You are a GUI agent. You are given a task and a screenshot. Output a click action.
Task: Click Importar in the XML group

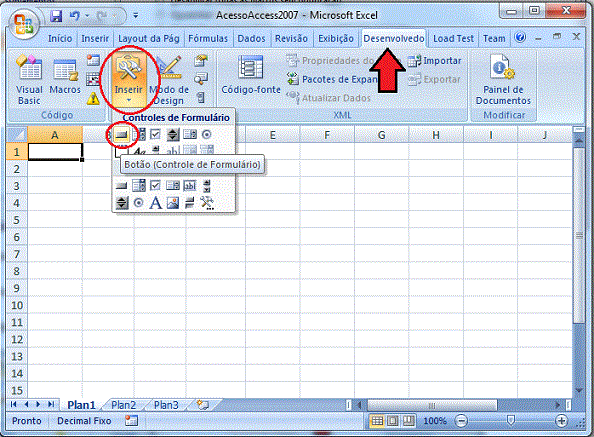click(x=435, y=61)
